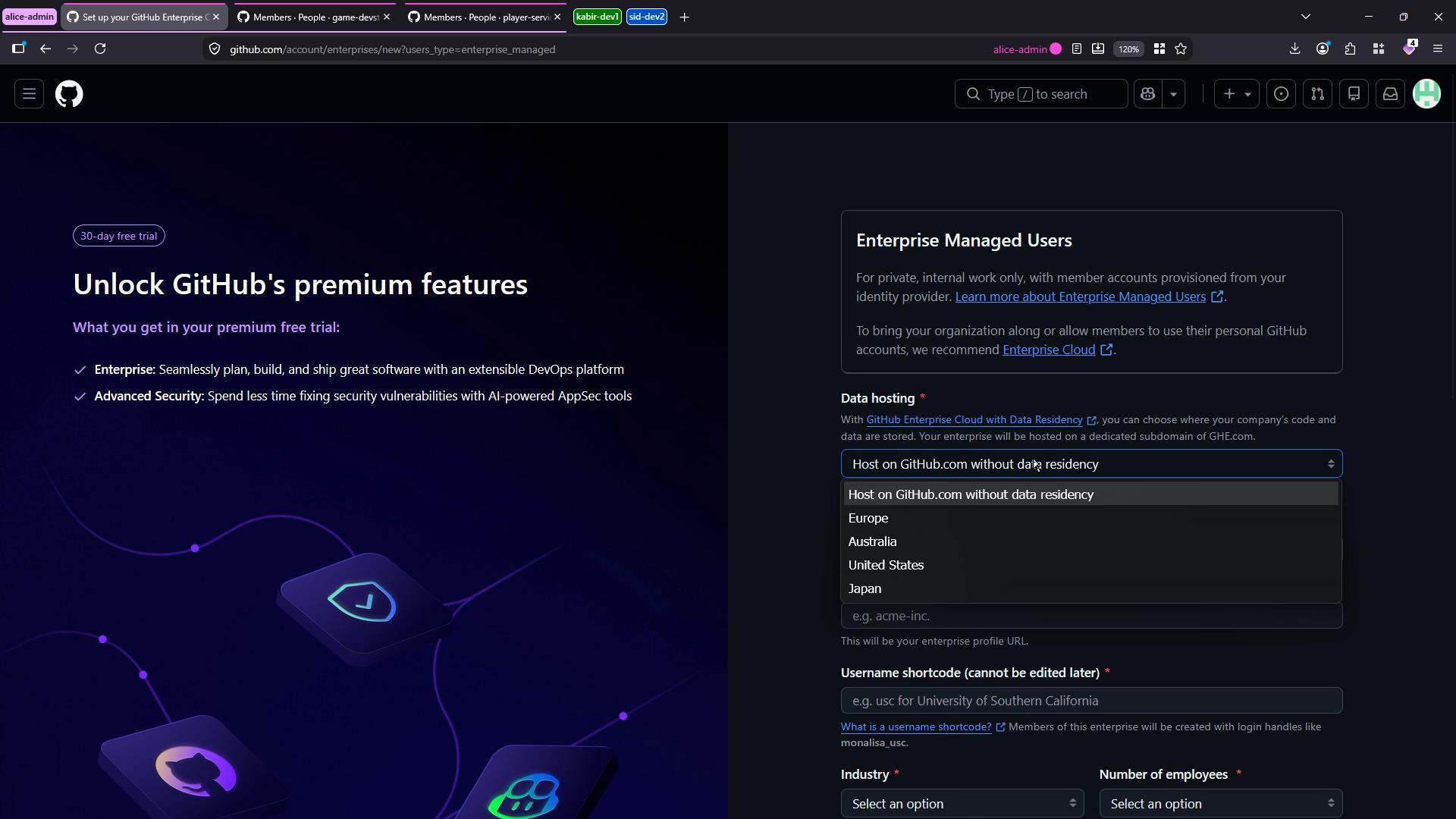Screen dimensions: 1456x819
Task: Open the pull requests icon in the header
Action: 1317,94
